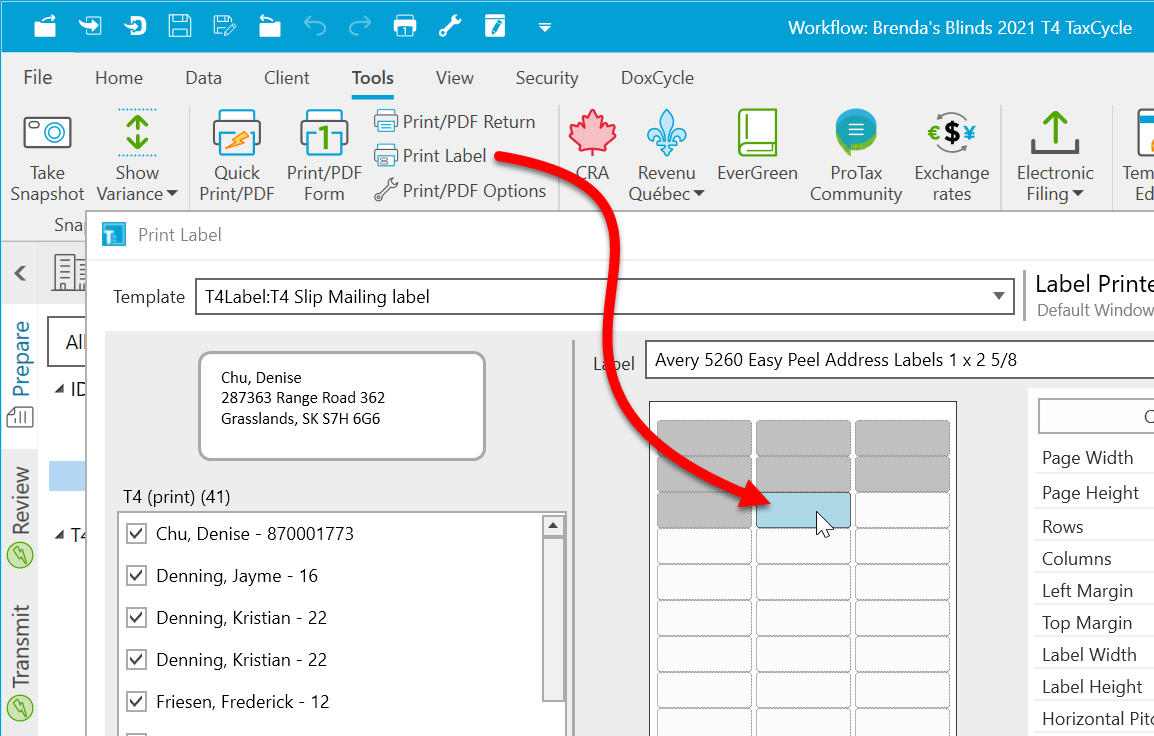Image resolution: width=1154 pixels, height=736 pixels.
Task: Switch to the Home ribbon tab
Action: tap(118, 78)
